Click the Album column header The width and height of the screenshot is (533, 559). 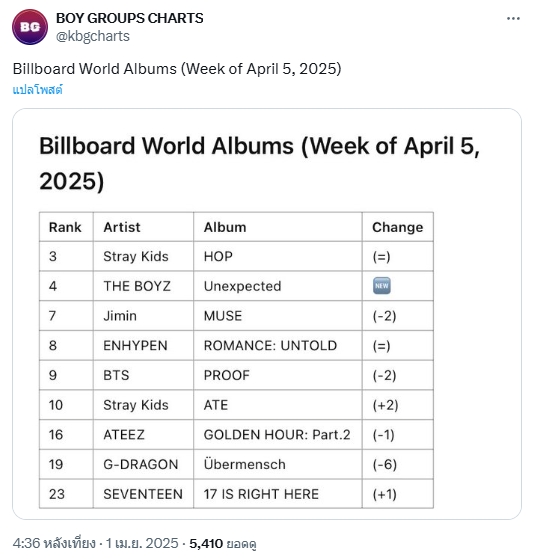click(278, 227)
